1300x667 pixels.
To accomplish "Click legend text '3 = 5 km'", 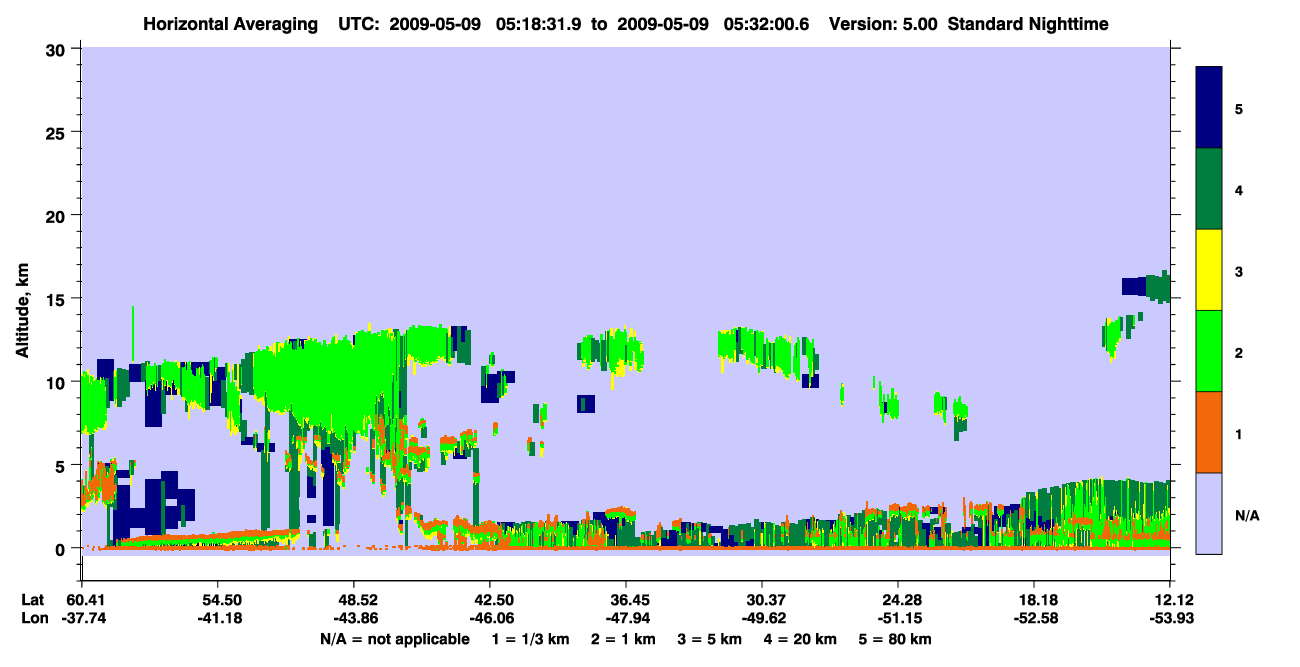I will coord(711,639).
